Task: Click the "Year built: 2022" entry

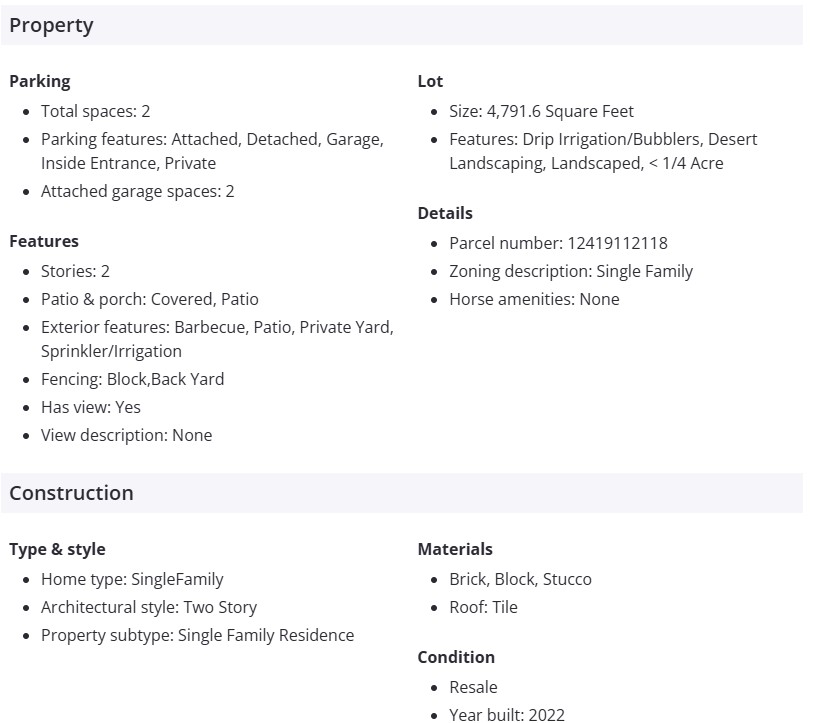Action: (x=506, y=715)
